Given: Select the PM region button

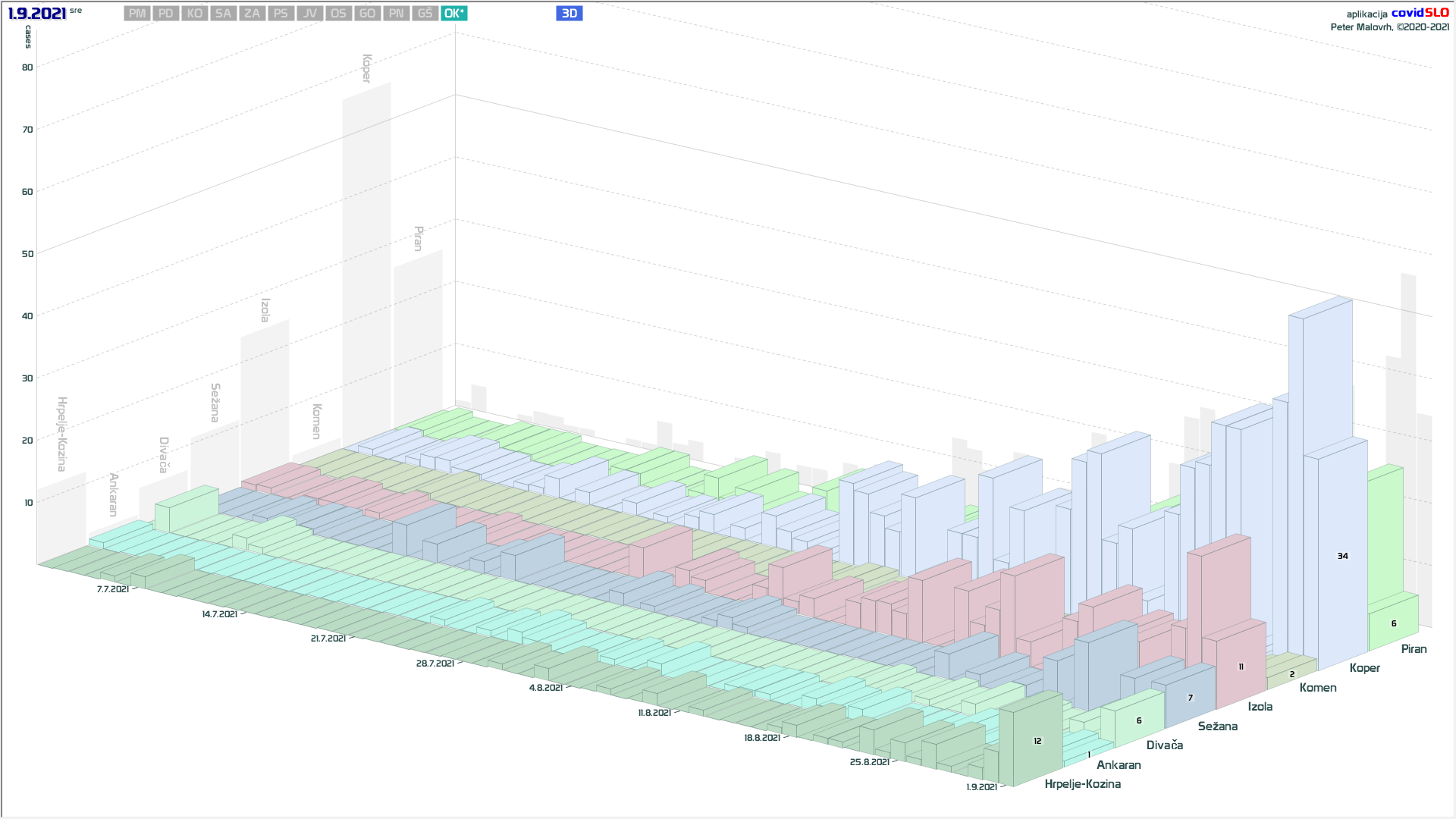Looking at the screenshot, I should (137, 14).
